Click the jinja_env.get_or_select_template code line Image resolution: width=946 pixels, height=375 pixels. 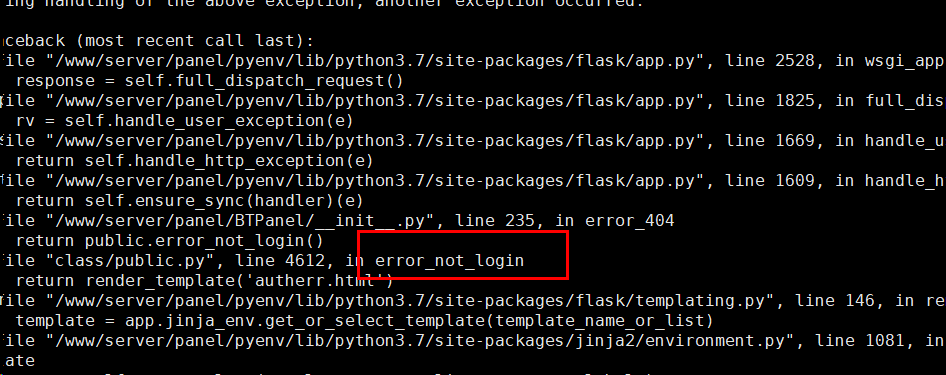(364, 321)
